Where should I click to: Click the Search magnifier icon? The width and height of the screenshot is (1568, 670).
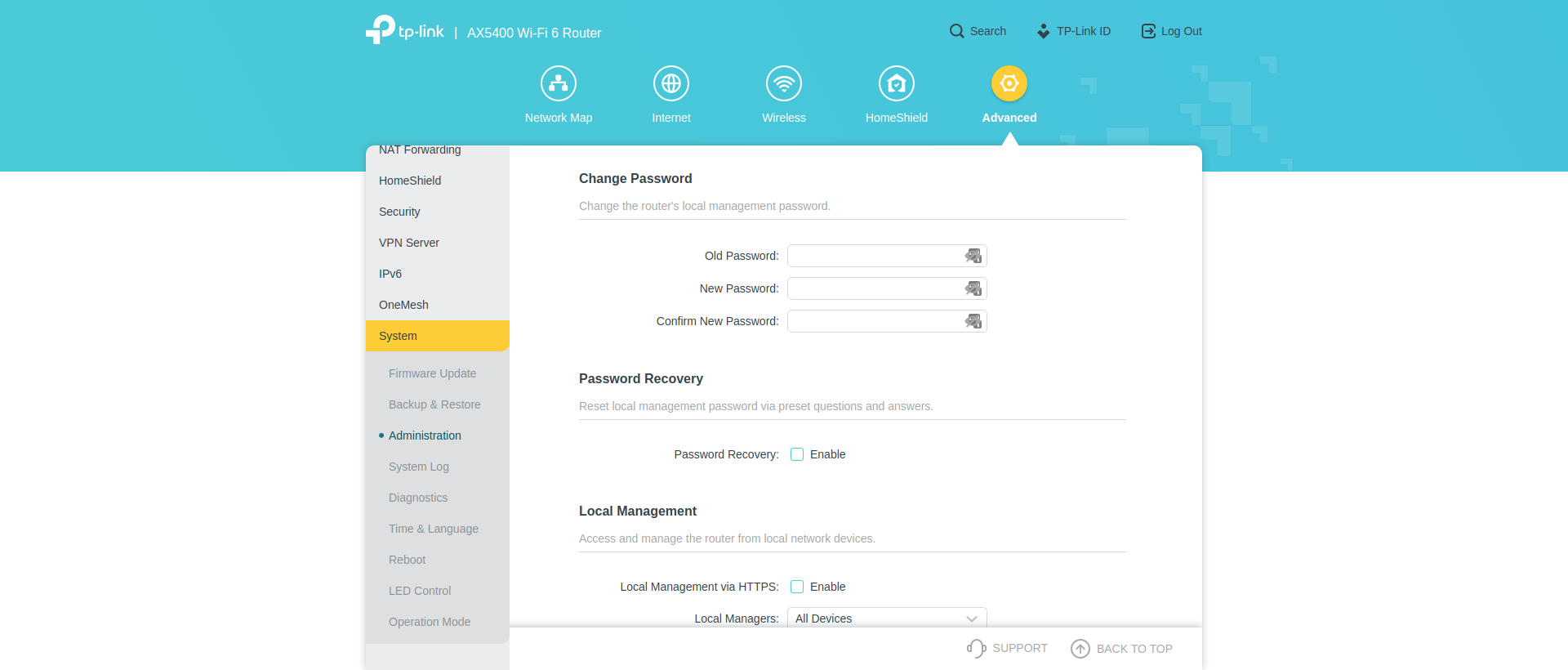click(956, 31)
